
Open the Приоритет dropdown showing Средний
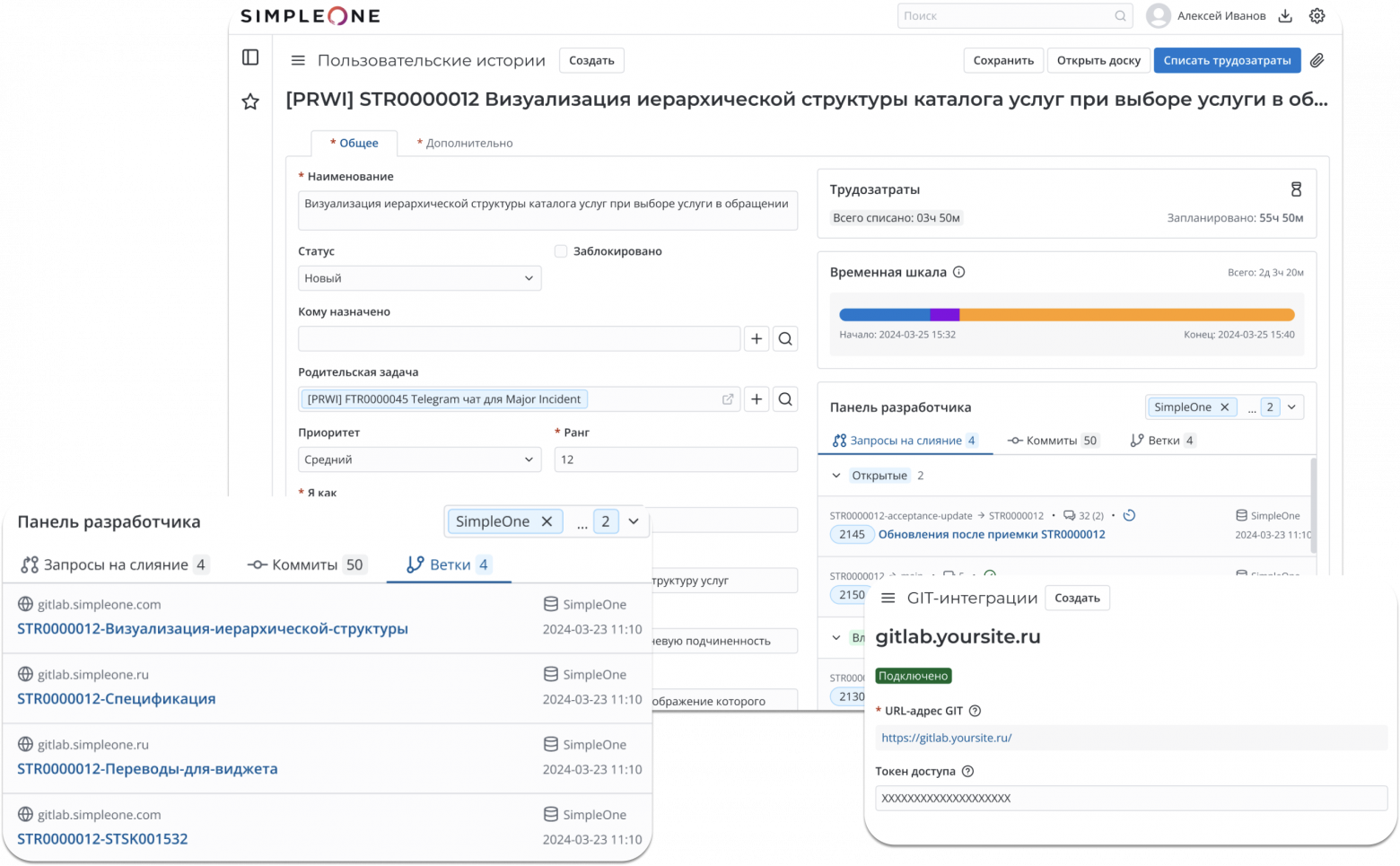(x=419, y=459)
